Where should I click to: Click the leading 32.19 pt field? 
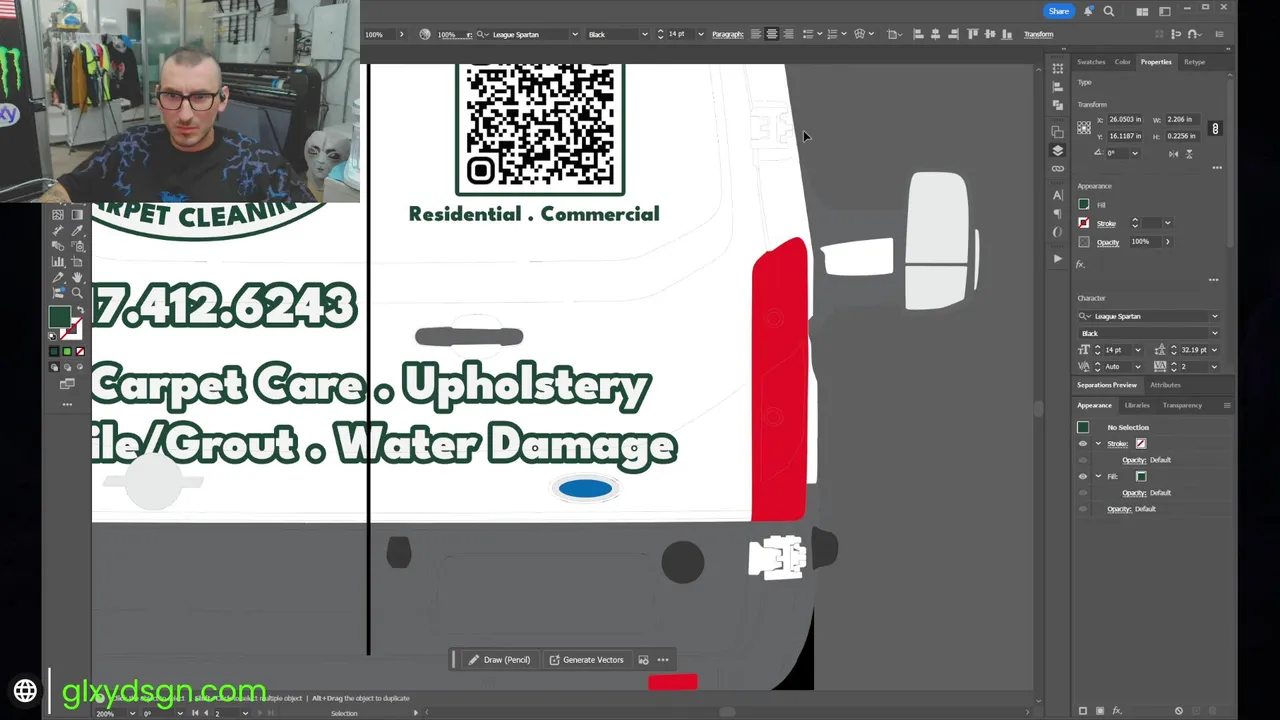point(1194,350)
